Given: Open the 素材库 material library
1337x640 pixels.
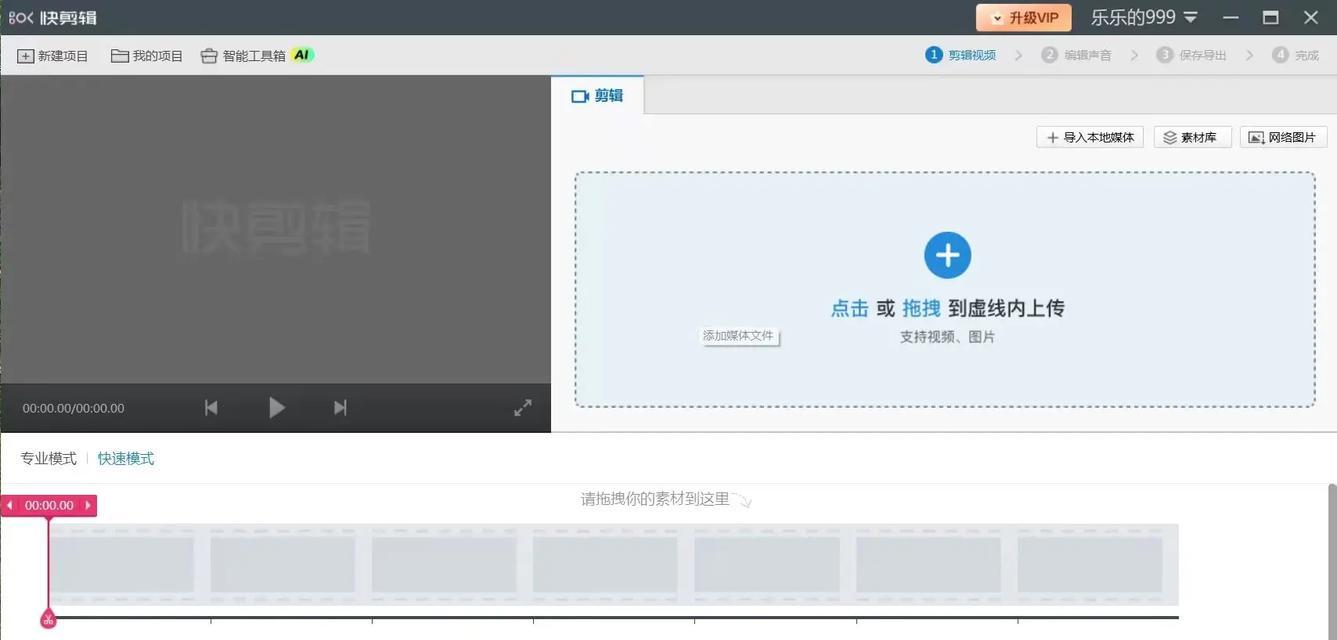Looking at the screenshot, I should 1192,137.
